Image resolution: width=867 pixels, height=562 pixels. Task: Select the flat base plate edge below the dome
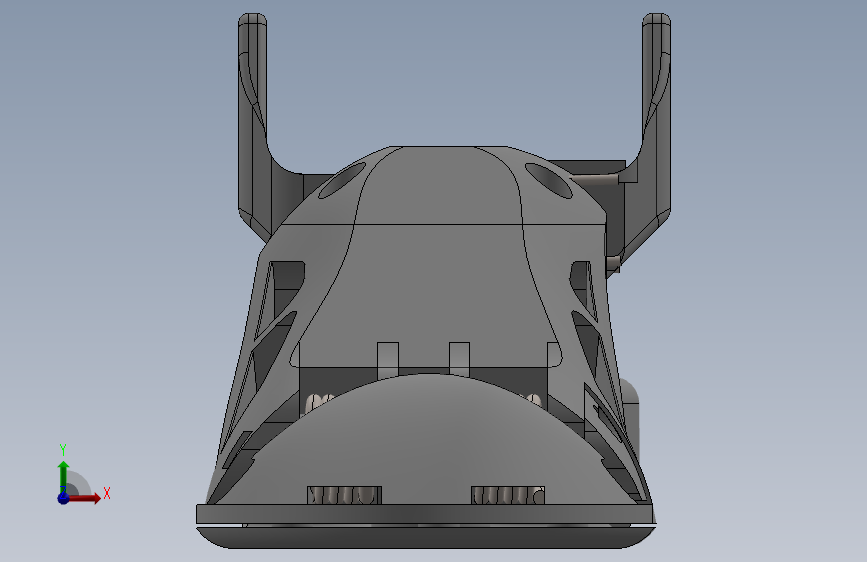coord(426,514)
